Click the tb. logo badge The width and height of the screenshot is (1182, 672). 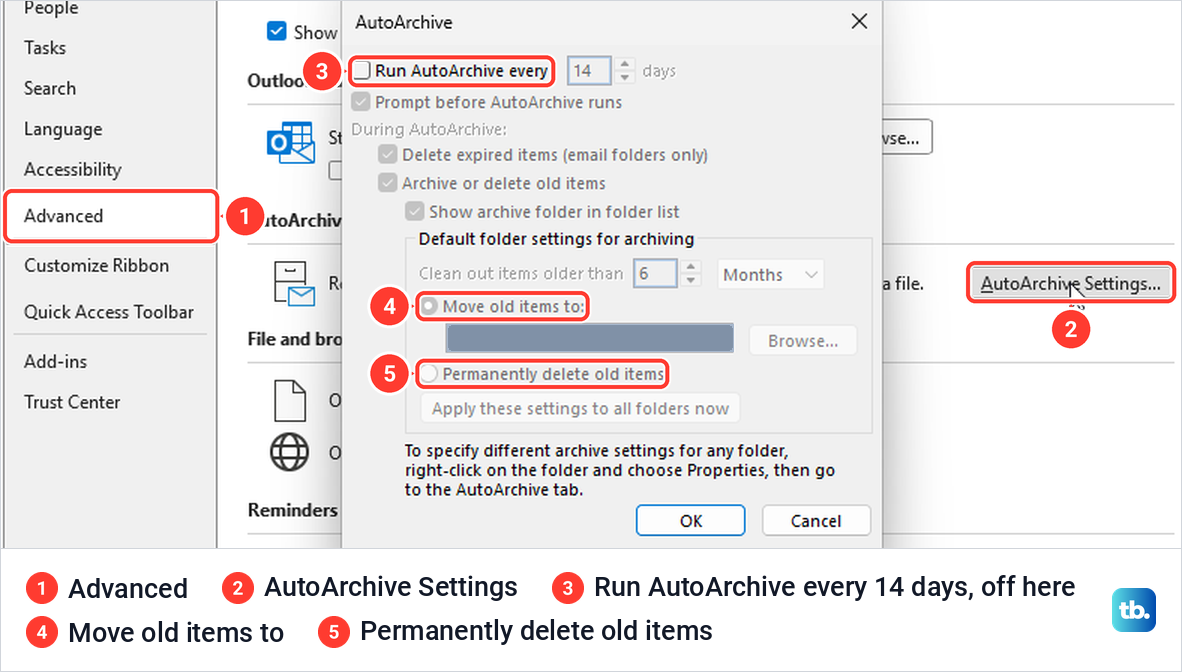(x=1134, y=609)
